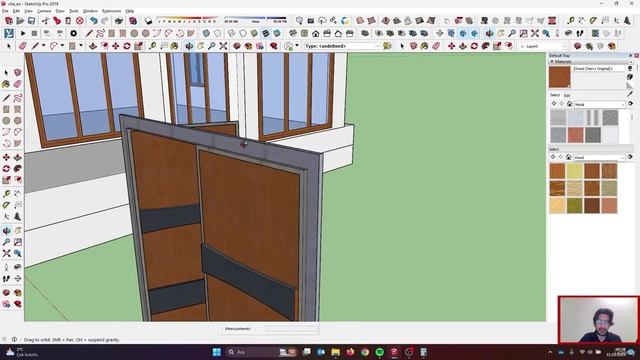Click the Undo arrow icon

(x=93, y=20)
